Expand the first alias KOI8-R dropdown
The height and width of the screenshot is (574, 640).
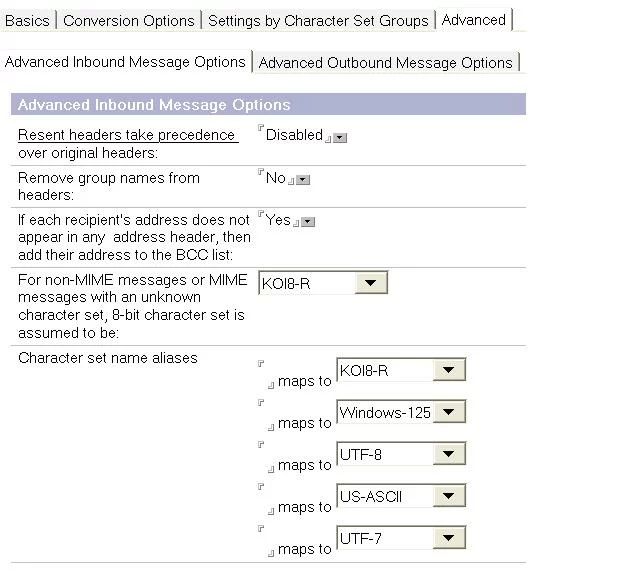tap(449, 371)
